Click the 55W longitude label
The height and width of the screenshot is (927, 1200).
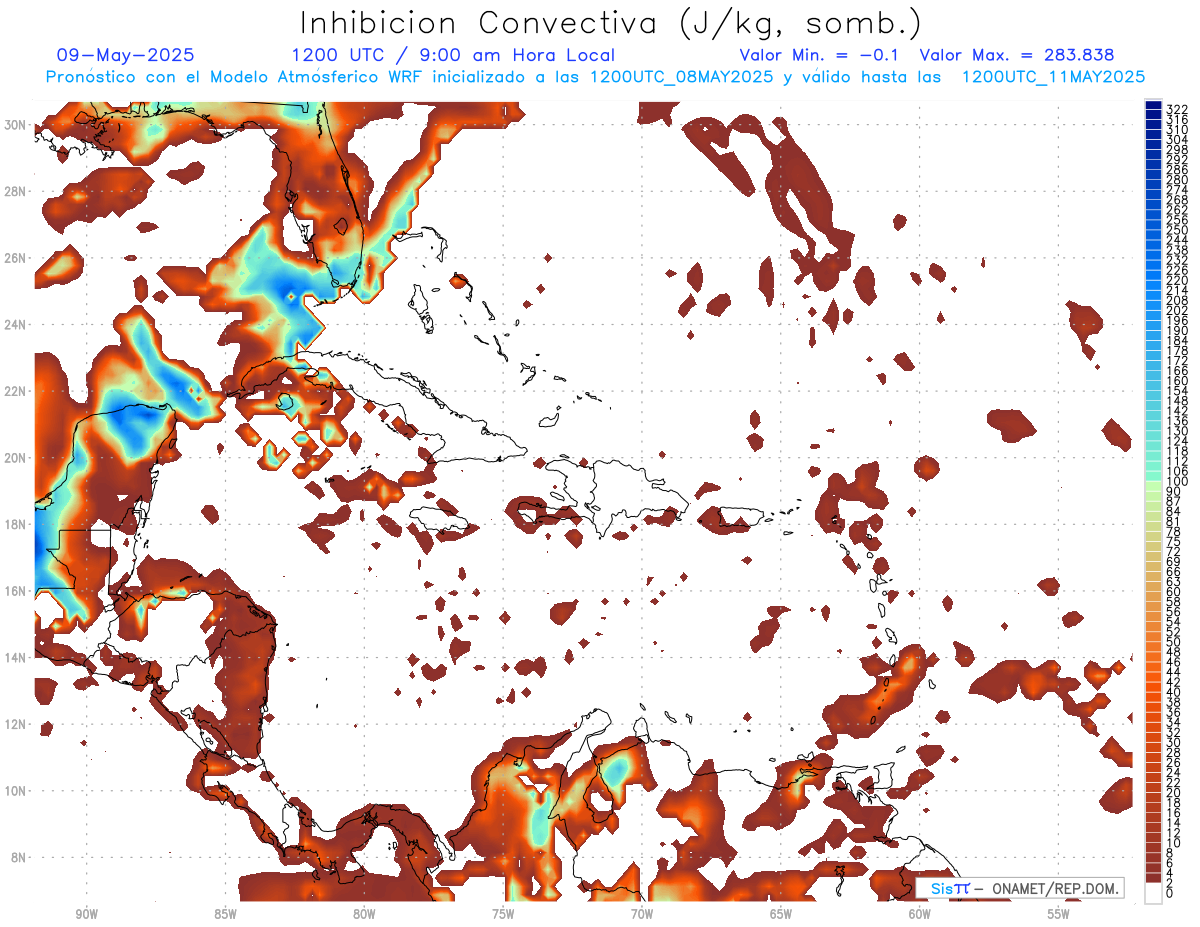(1059, 914)
